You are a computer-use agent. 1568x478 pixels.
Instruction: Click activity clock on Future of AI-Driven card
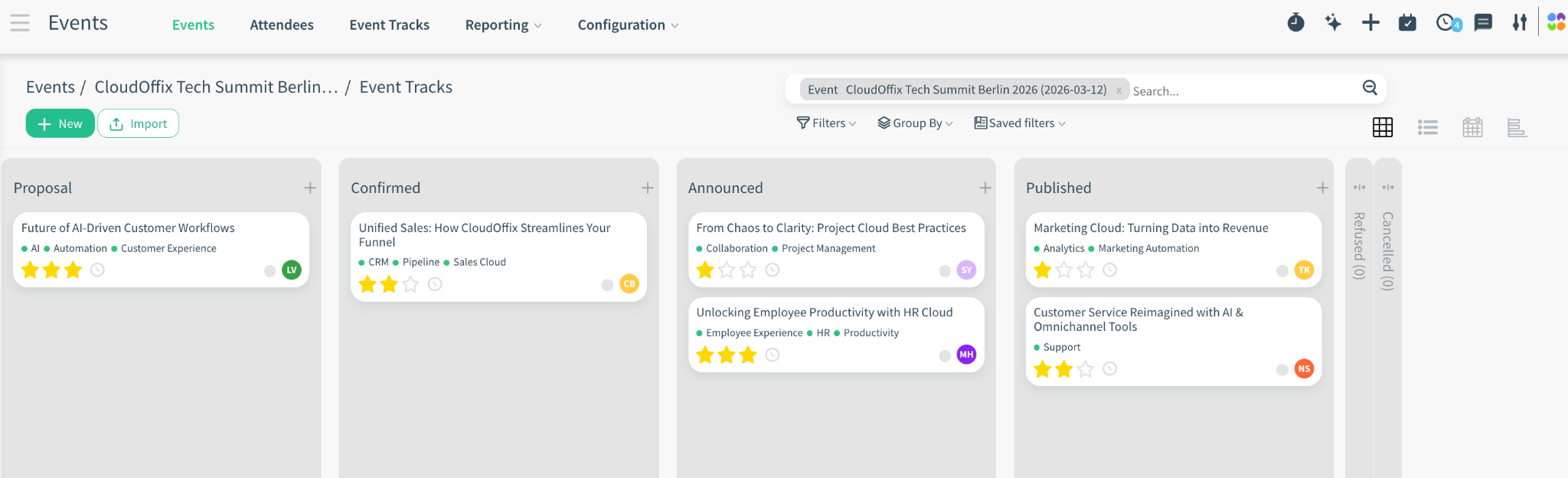coord(97,270)
